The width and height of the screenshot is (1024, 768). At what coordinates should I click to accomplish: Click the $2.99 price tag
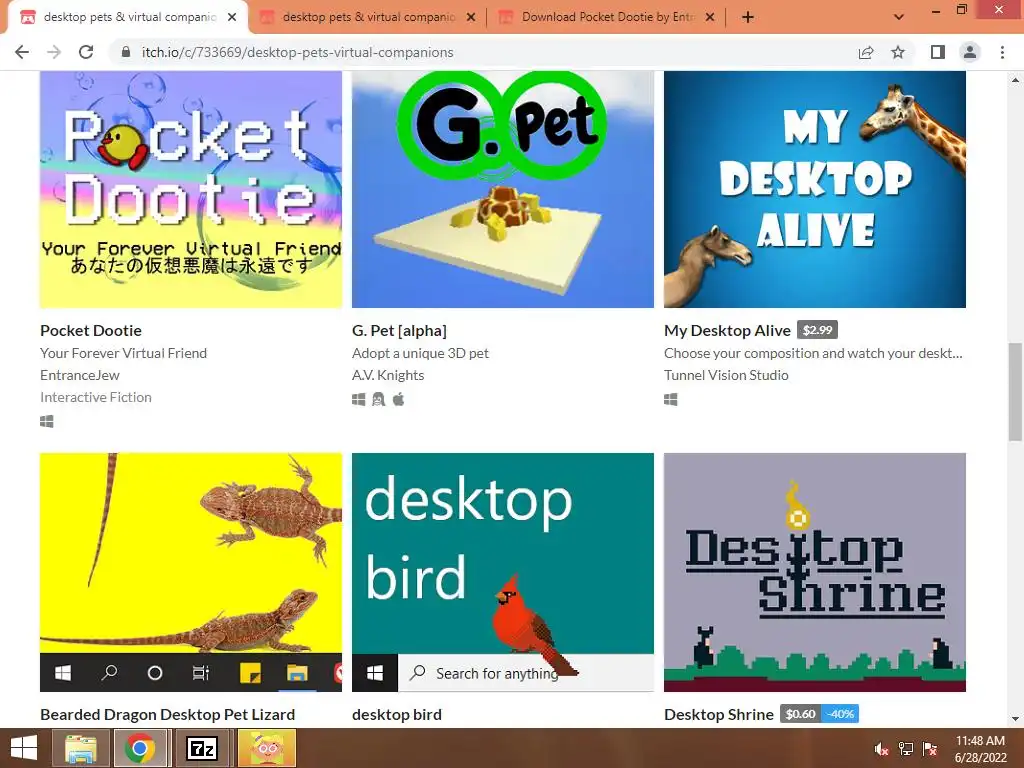(x=818, y=330)
